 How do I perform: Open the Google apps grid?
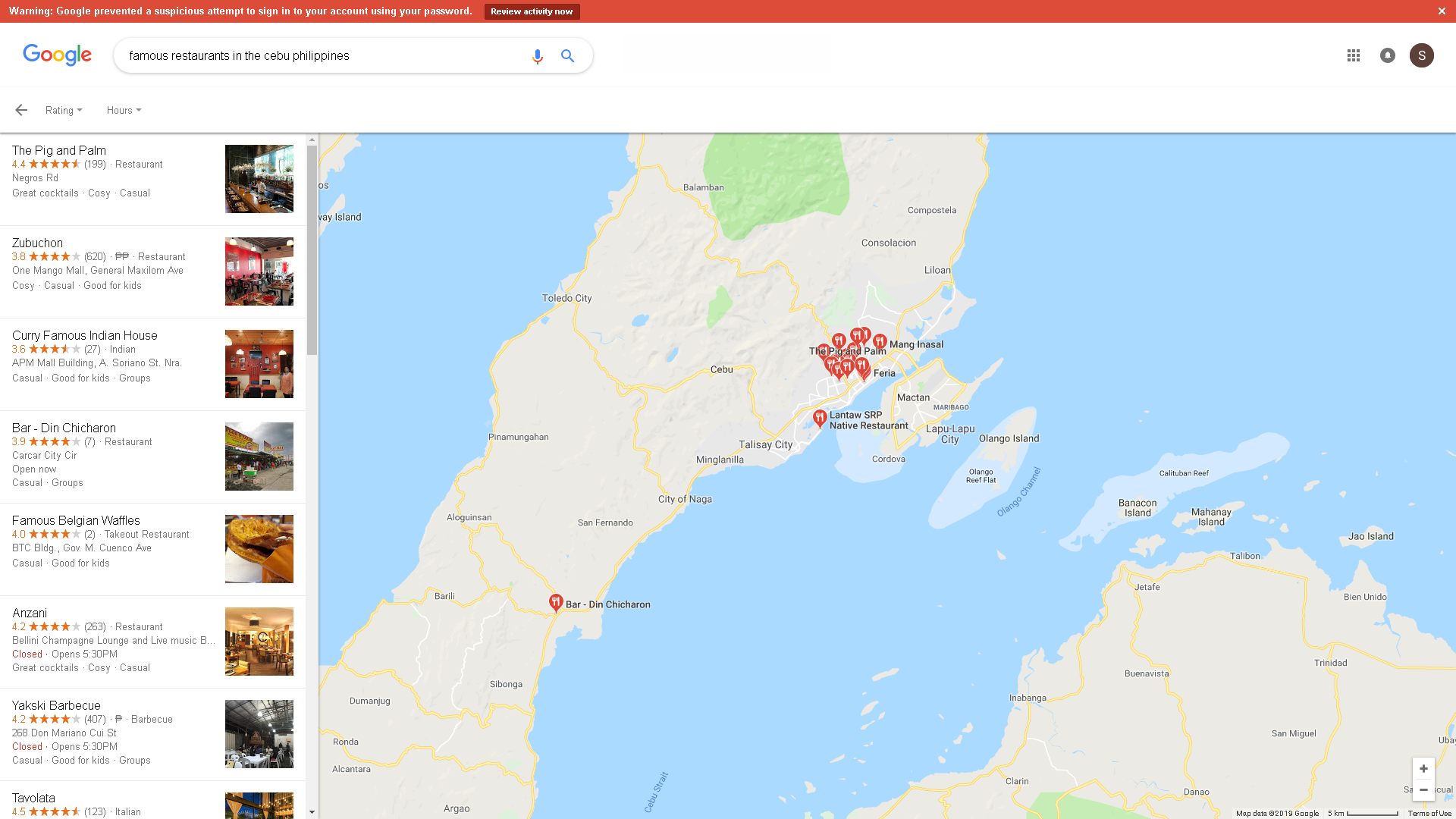(x=1354, y=55)
